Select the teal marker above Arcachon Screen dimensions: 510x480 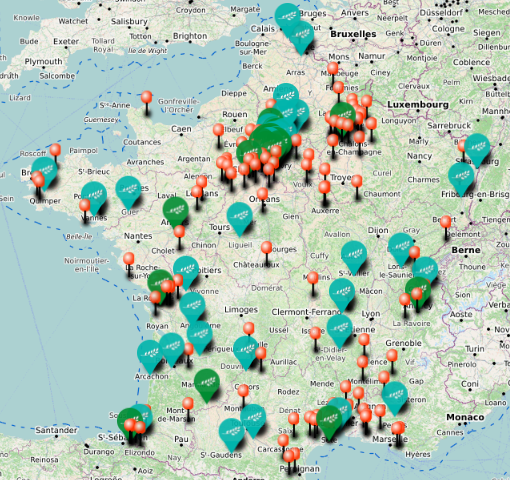(150, 357)
